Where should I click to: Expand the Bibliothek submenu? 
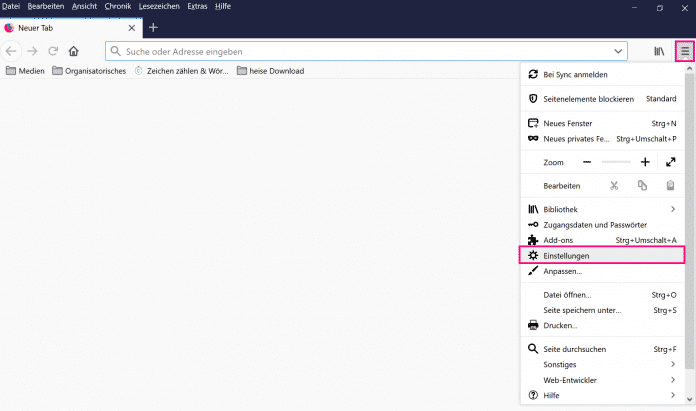tap(600, 209)
